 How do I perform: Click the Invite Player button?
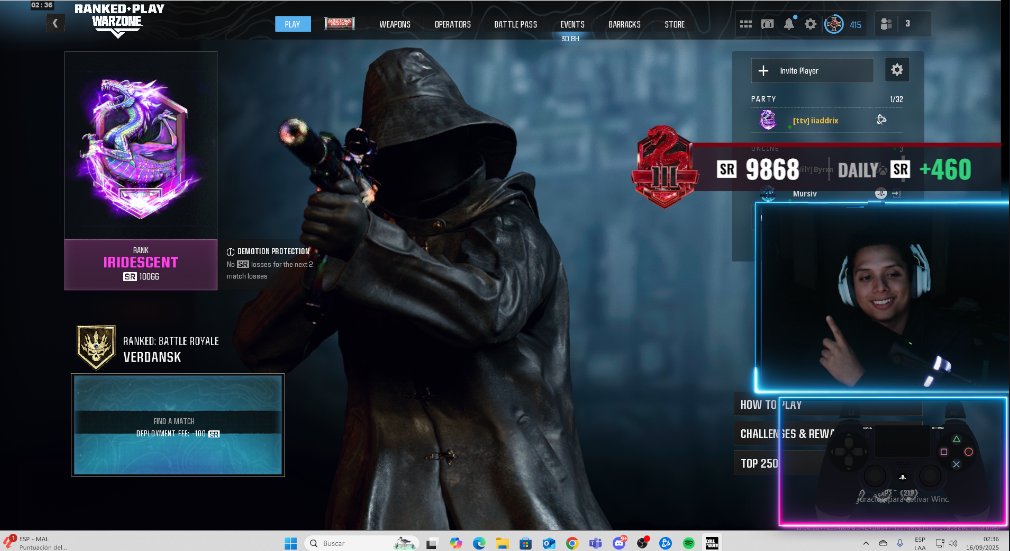[x=812, y=70]
